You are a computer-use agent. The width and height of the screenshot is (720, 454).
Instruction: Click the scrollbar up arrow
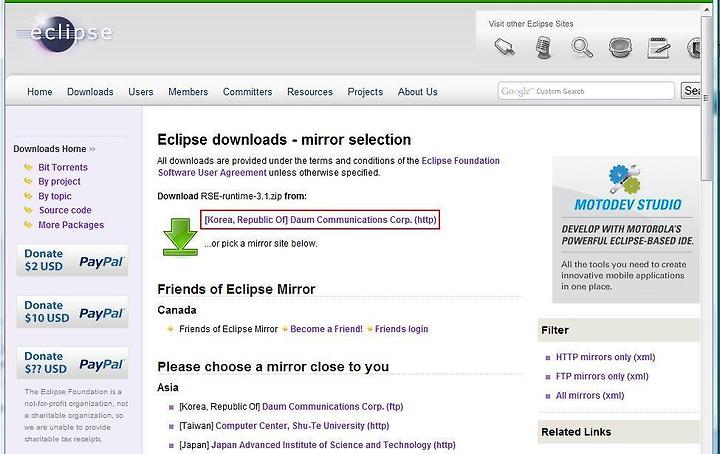pyautogui.click(x=706, y=9)
